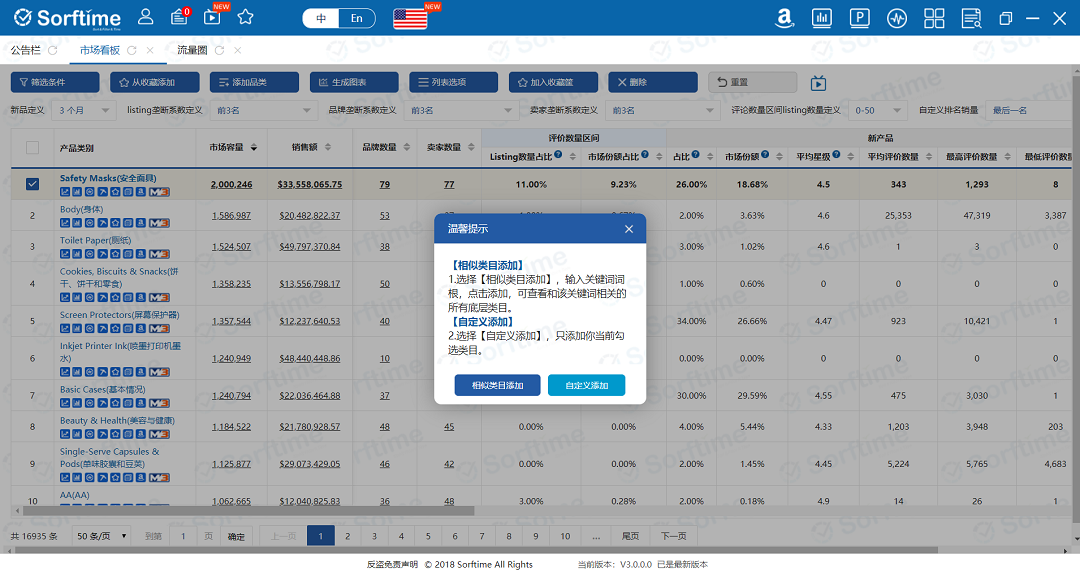Toggle the select-all checkbox in table header

pos(32,147)
